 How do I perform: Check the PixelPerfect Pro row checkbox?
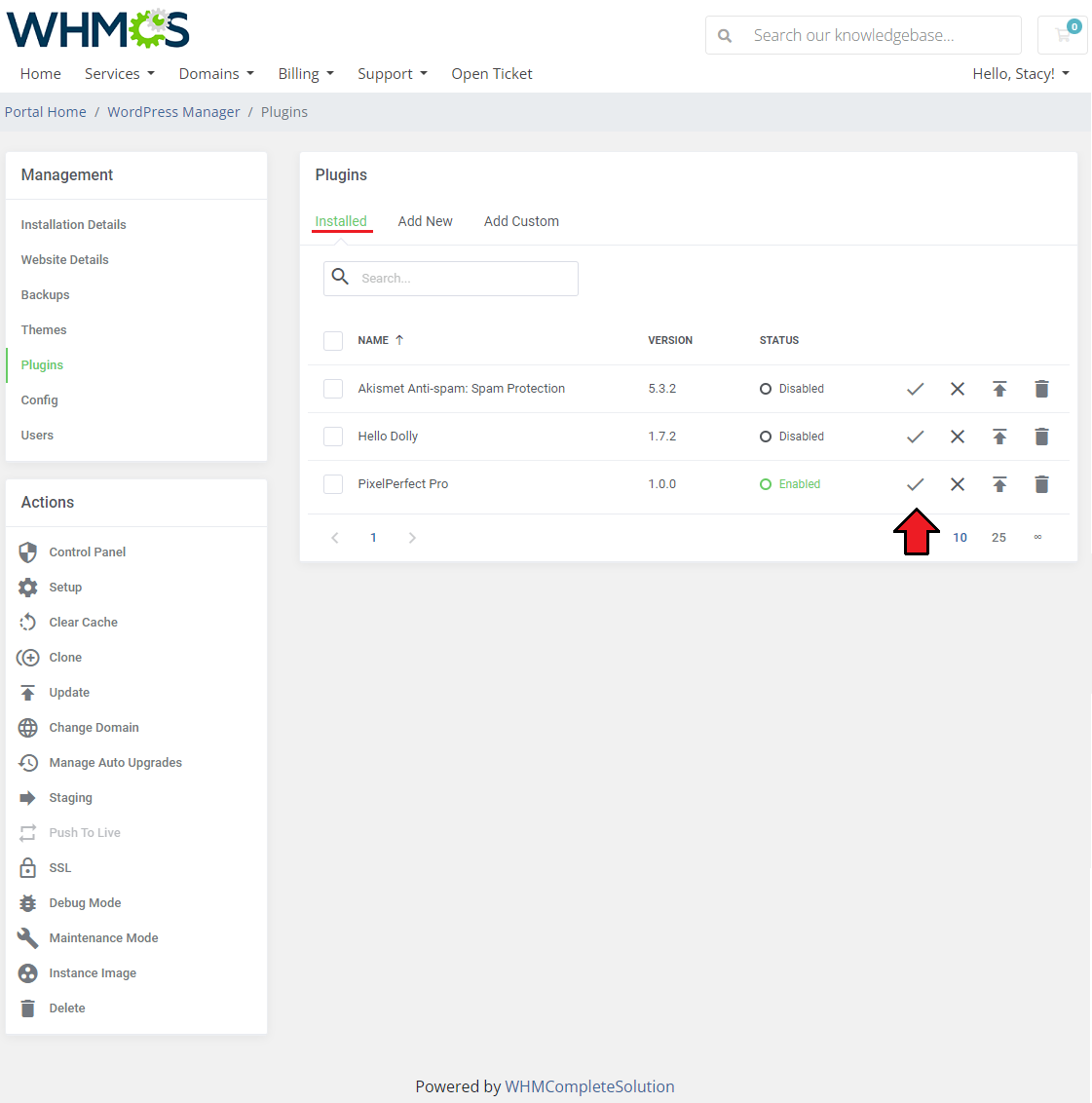(x=333, y=484)
